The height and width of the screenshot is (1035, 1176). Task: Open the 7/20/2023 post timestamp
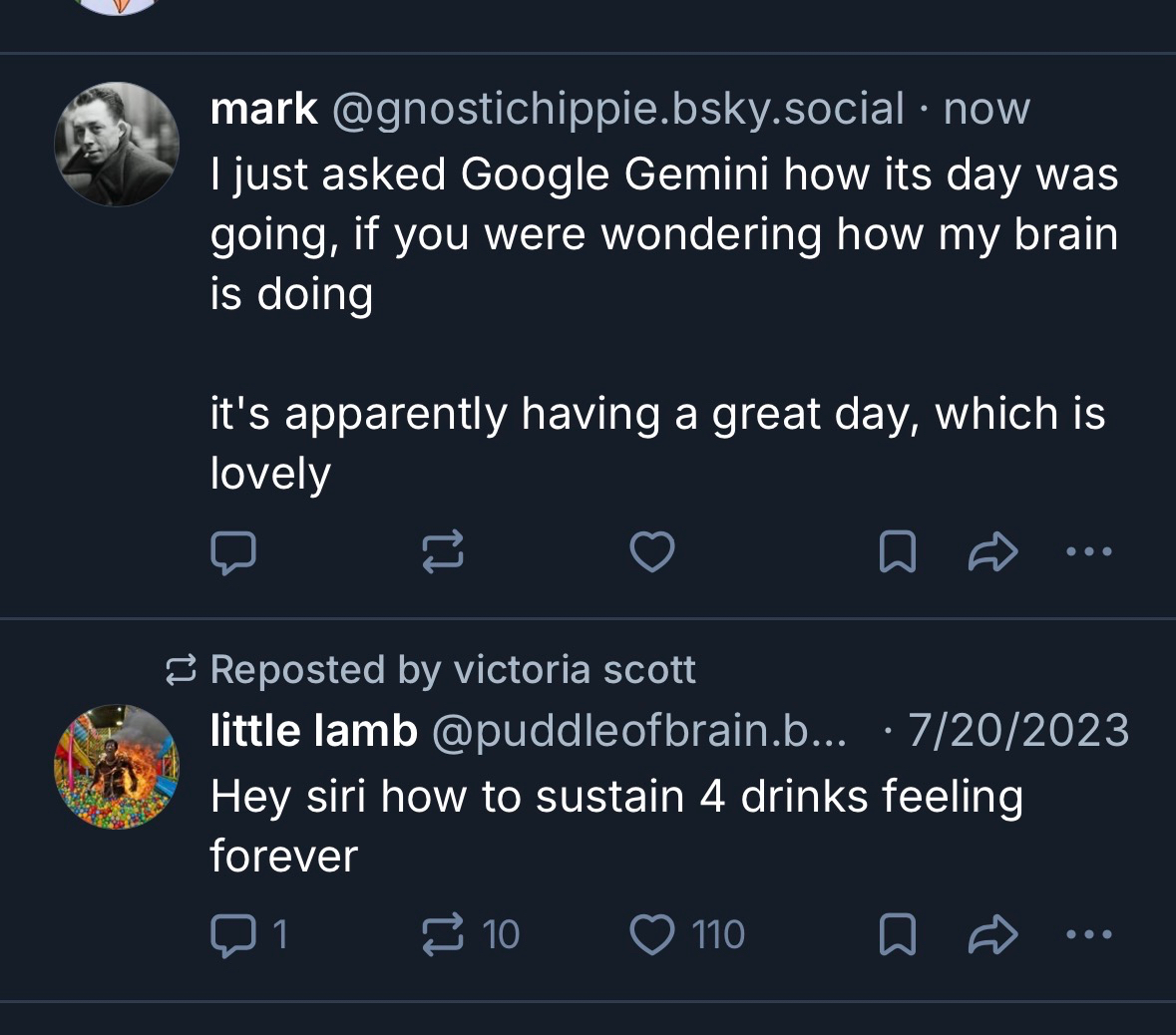coord(1017,731)
